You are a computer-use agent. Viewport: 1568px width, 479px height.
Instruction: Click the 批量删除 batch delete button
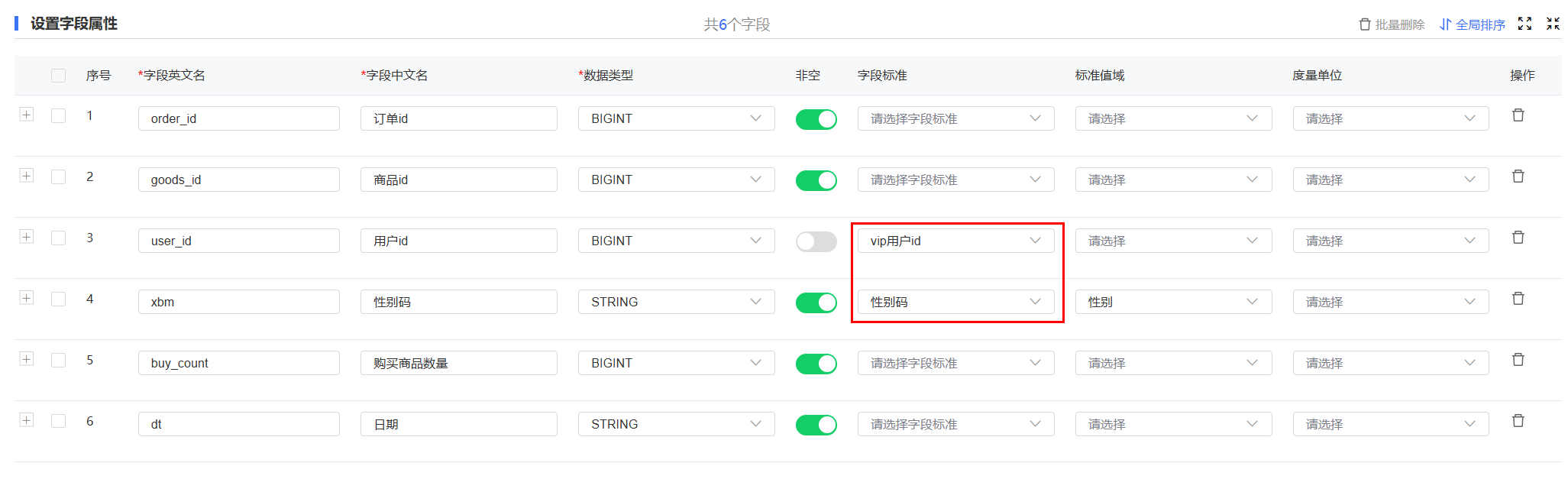[x=1392, y=24]
